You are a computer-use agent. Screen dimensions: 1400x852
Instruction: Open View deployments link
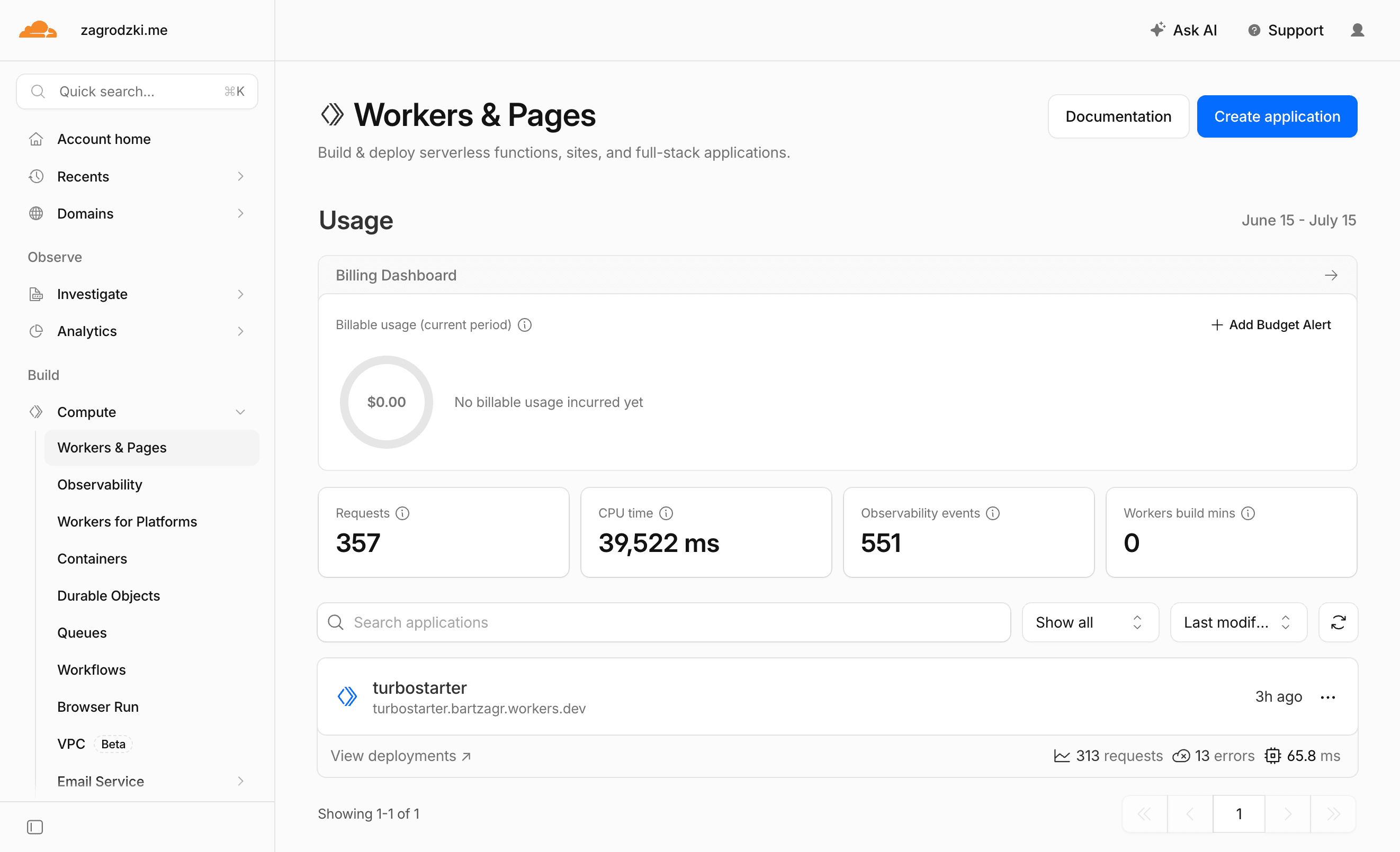pos(401,756)
